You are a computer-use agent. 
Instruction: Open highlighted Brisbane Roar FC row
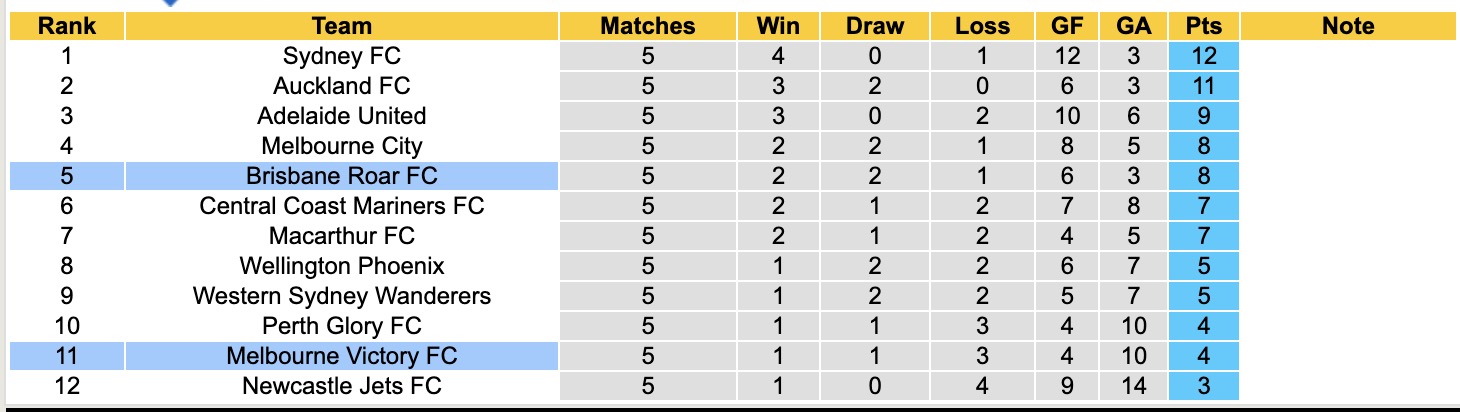[x=341, y=176]
